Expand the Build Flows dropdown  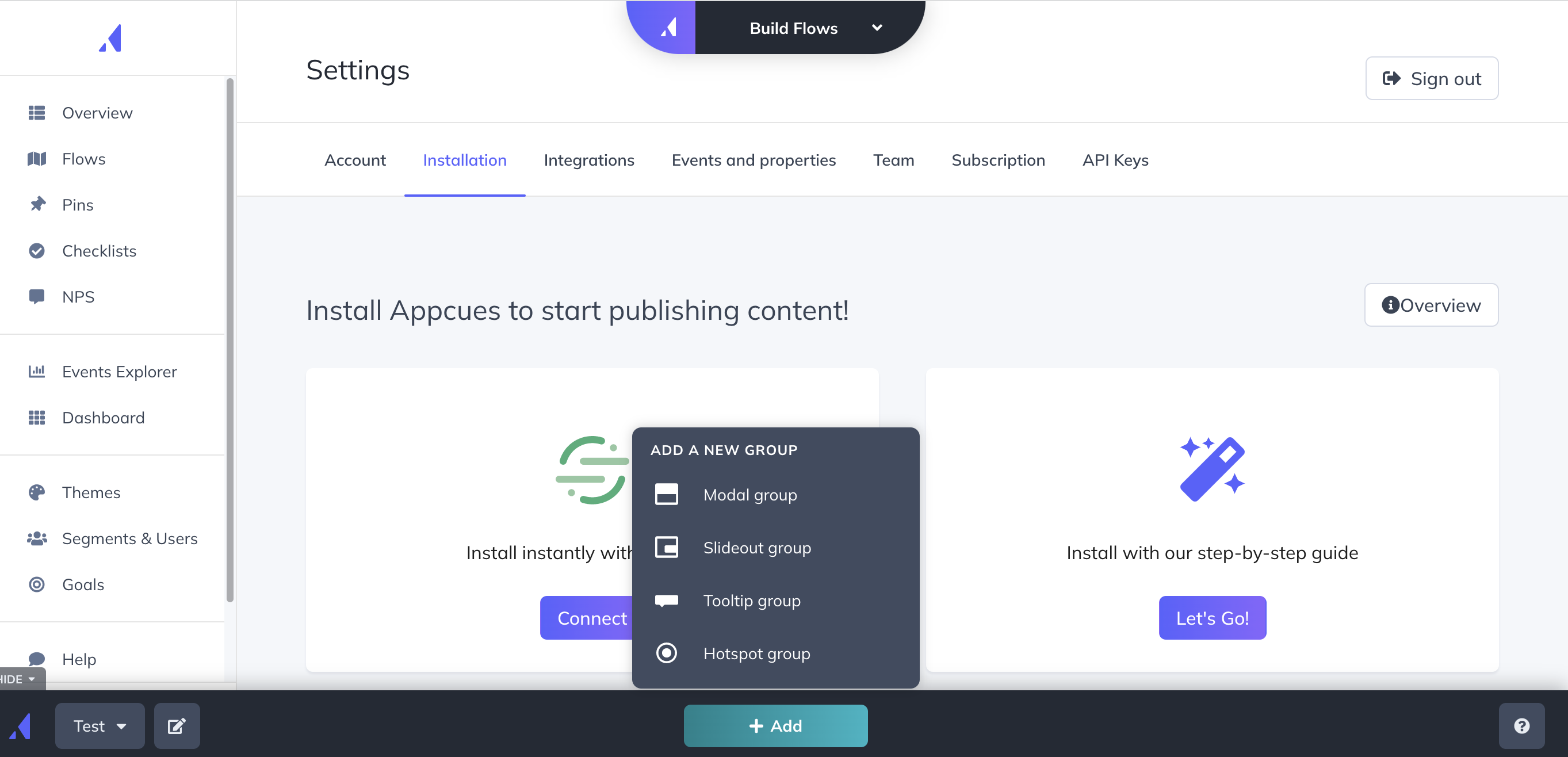(876, 28)
